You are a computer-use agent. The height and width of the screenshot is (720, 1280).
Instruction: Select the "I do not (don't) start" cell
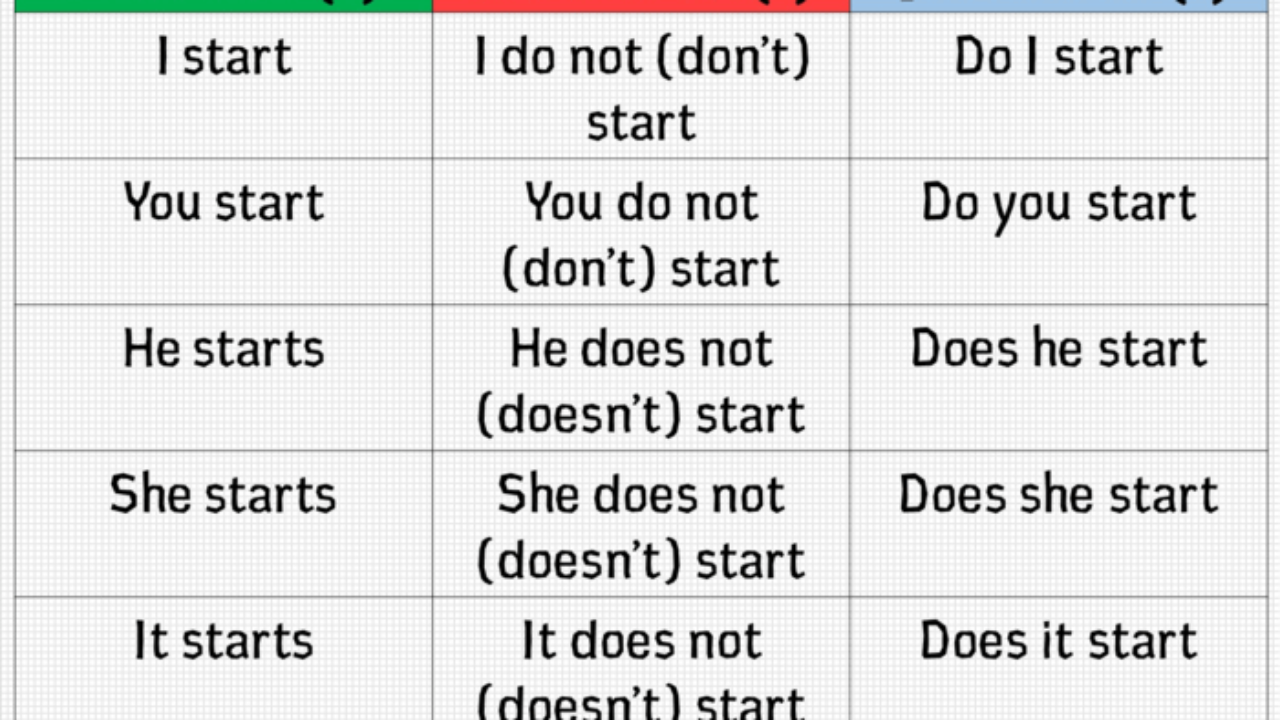641,88
